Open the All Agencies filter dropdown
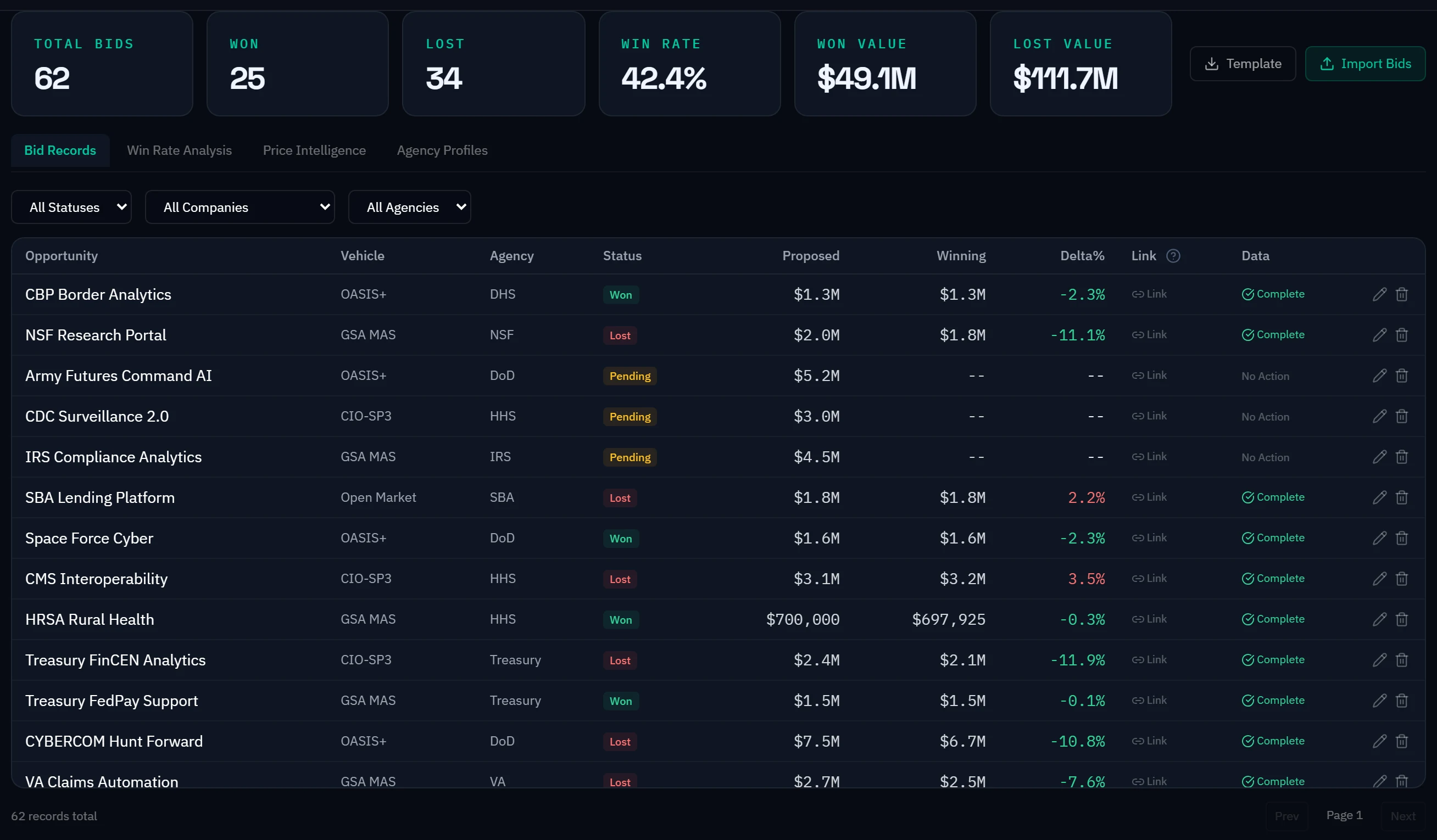This screenshot has width=1437, height=840. coord(409,207)
